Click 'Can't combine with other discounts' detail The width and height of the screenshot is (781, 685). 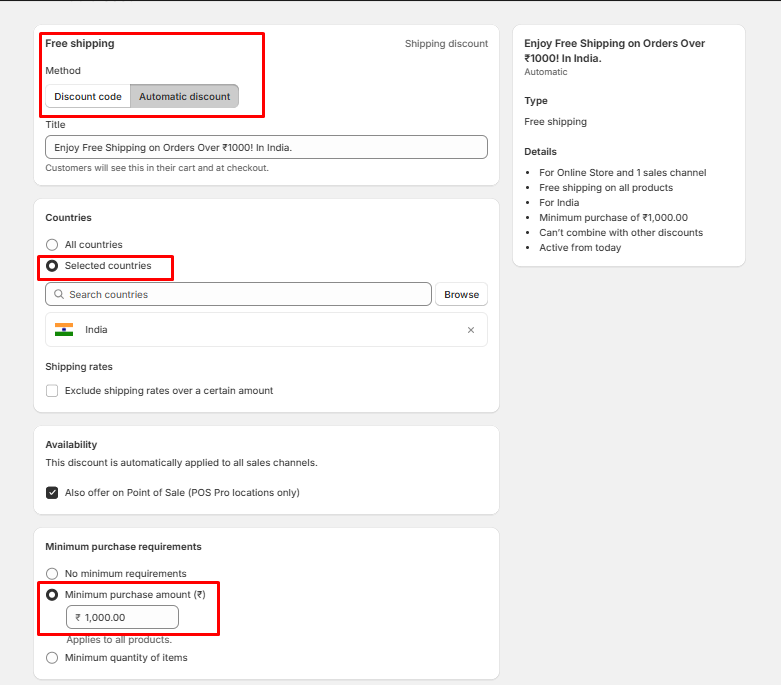point(621,232)
